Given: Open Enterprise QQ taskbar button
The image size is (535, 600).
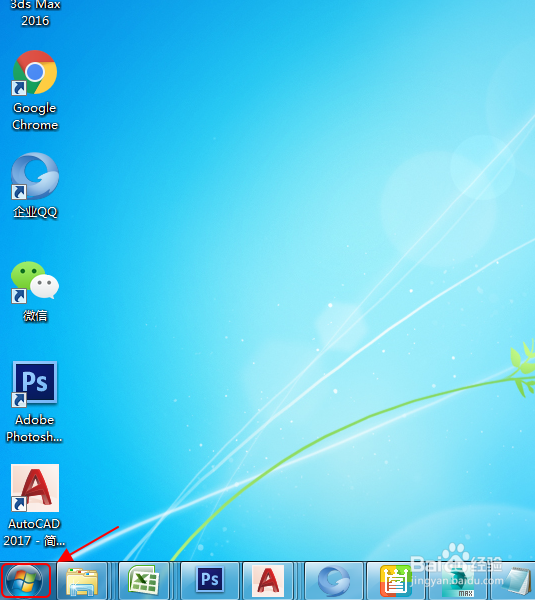Looking at the screenshot, I should (x=334, y=581).
